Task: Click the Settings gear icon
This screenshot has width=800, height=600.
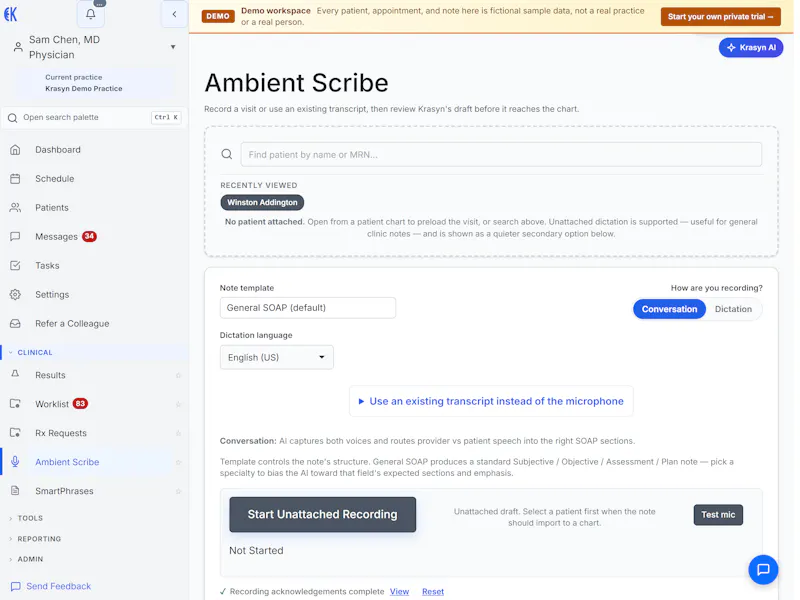Action: pyautogui.click(x=15, y=295)
